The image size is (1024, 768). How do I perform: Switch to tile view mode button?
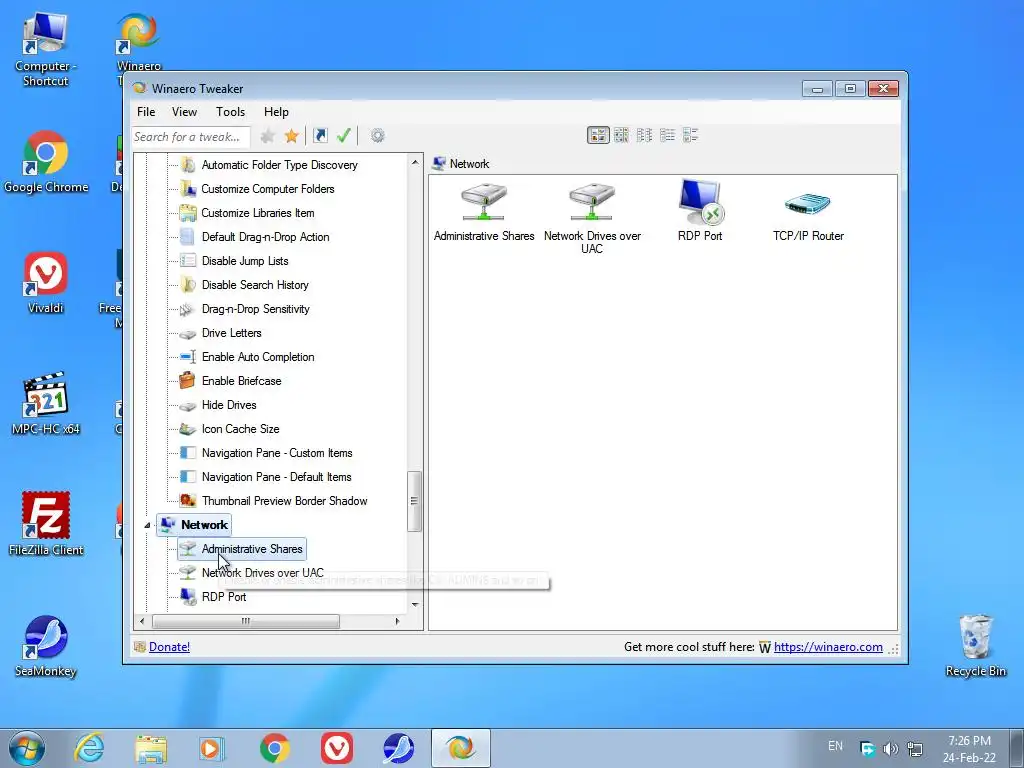690,135
